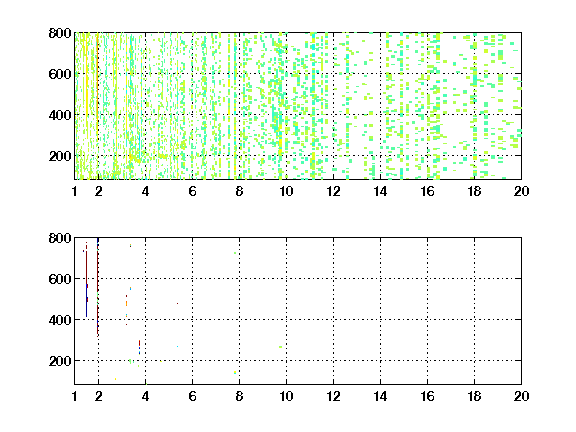The image size is (576, 432).
Task: Click x-axis tick label 16 on bottom plot
Action: coord(427,396)
